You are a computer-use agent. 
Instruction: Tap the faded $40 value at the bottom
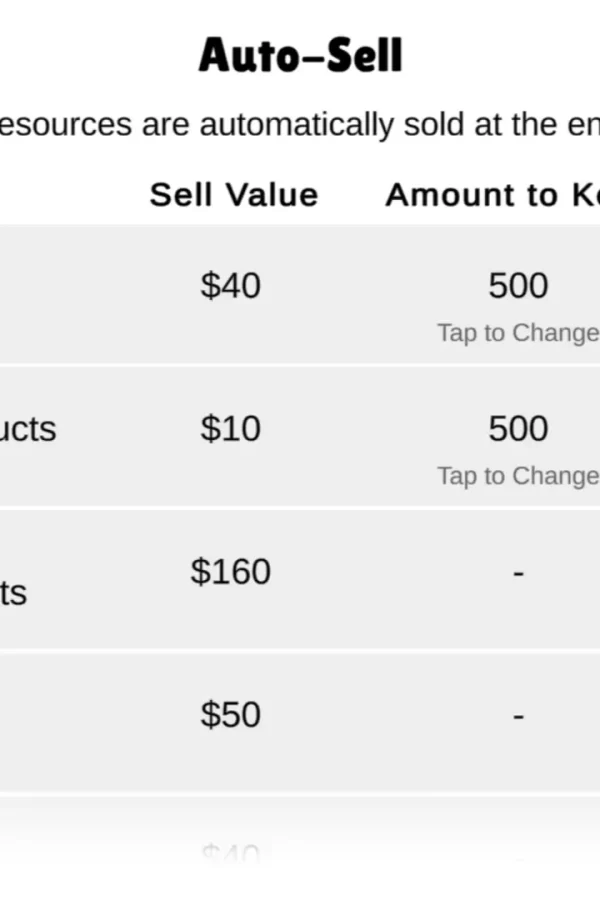click(x=230, y=855)
